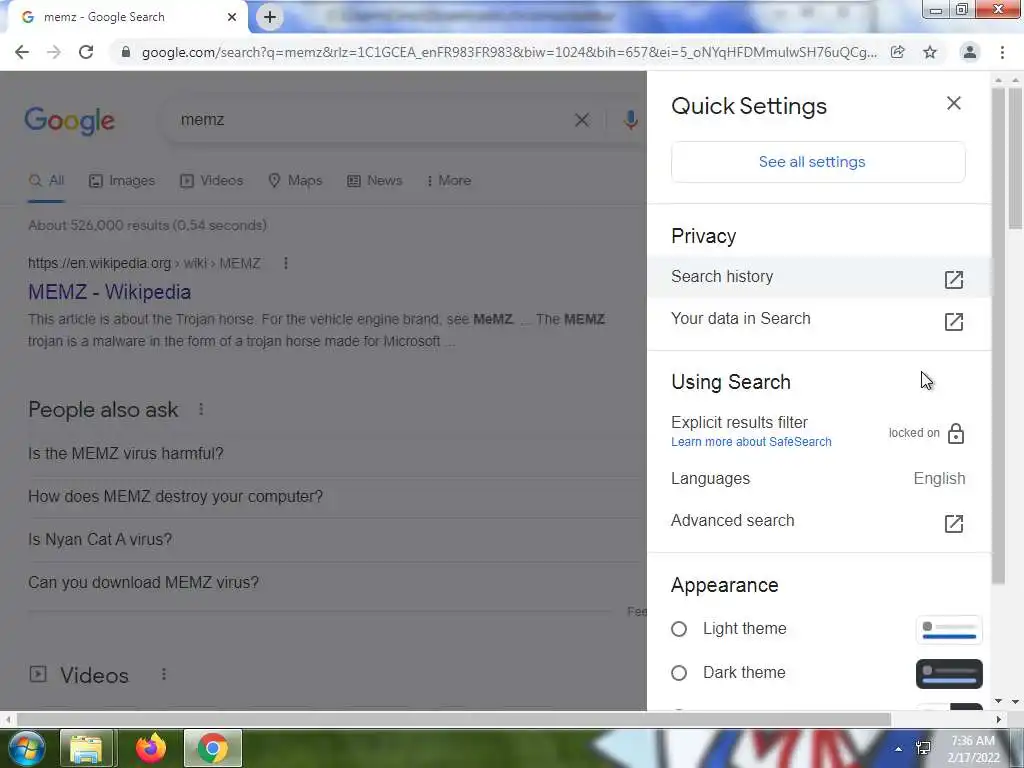Image resolution: width=1024 pixels, height=768 pixels.
Task: Select the Light theme radio button
Action: click(x=679, y=629)
